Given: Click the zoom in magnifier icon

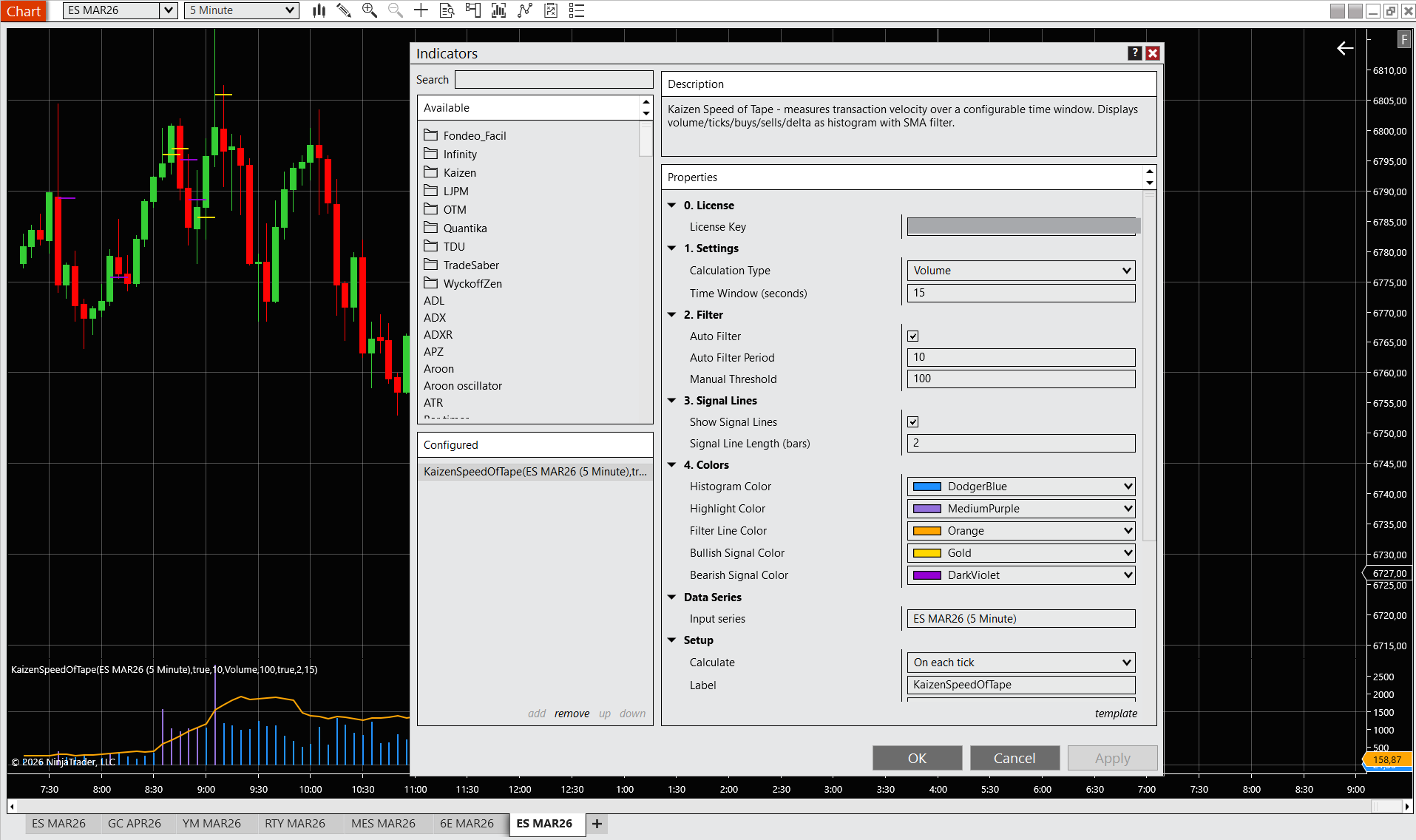Looking at the screenshot, I should 369,10.
